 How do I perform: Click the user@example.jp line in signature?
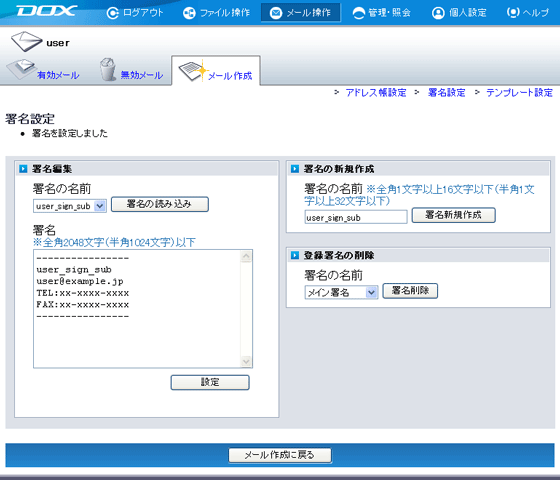(x=80, y=281)
